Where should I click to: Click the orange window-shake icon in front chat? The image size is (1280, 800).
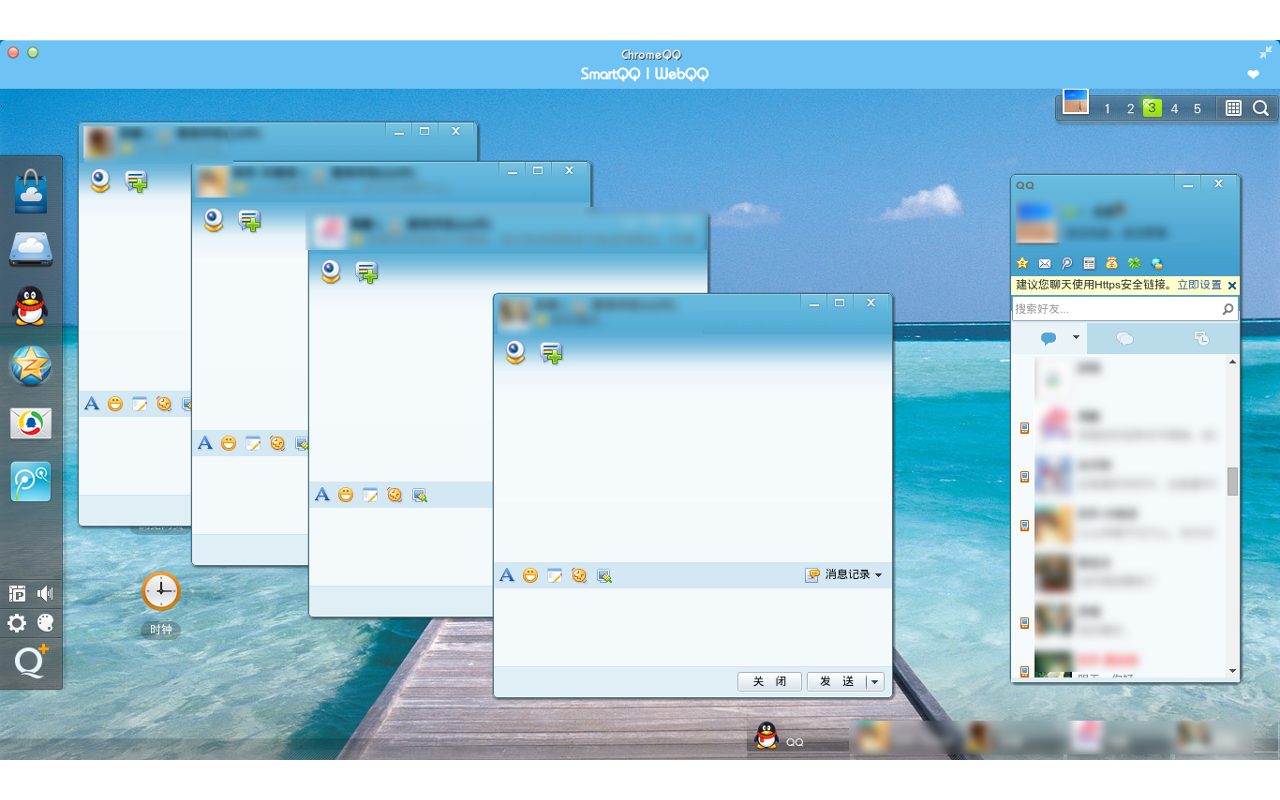tap(579, 575)
